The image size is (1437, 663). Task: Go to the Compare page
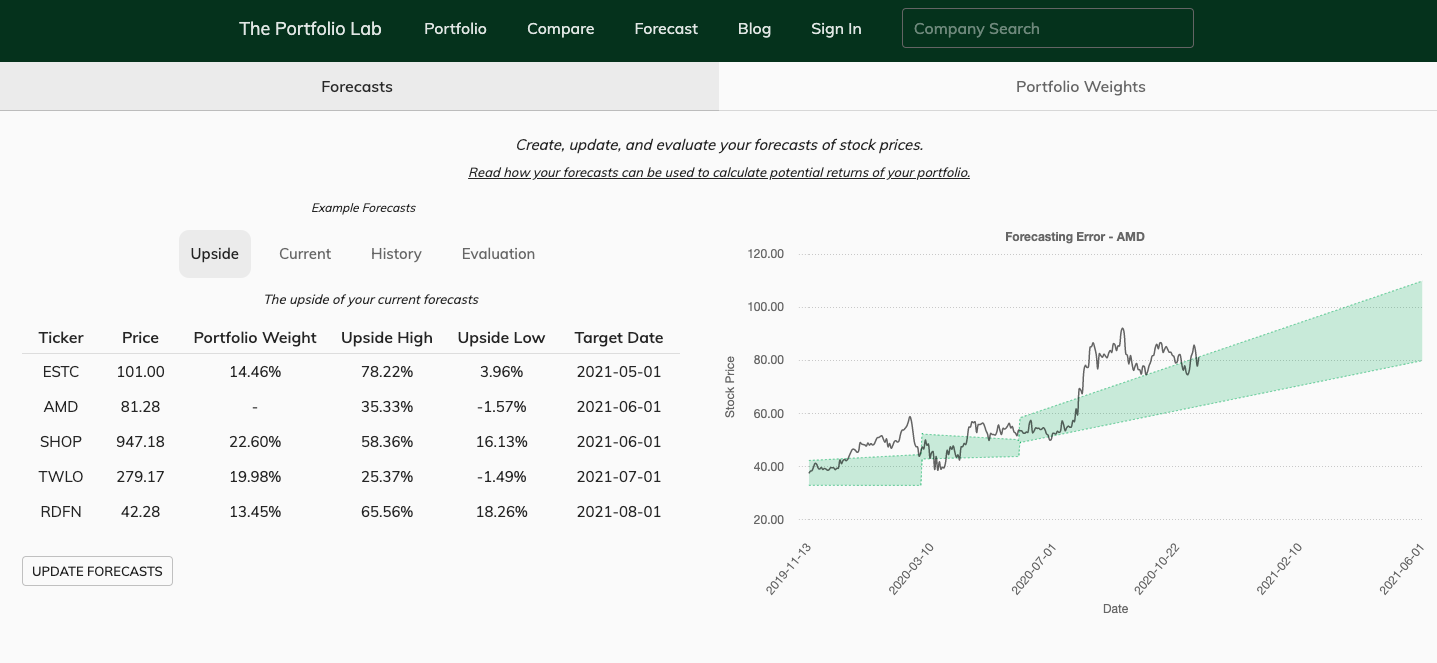click(x=560, y=29)
